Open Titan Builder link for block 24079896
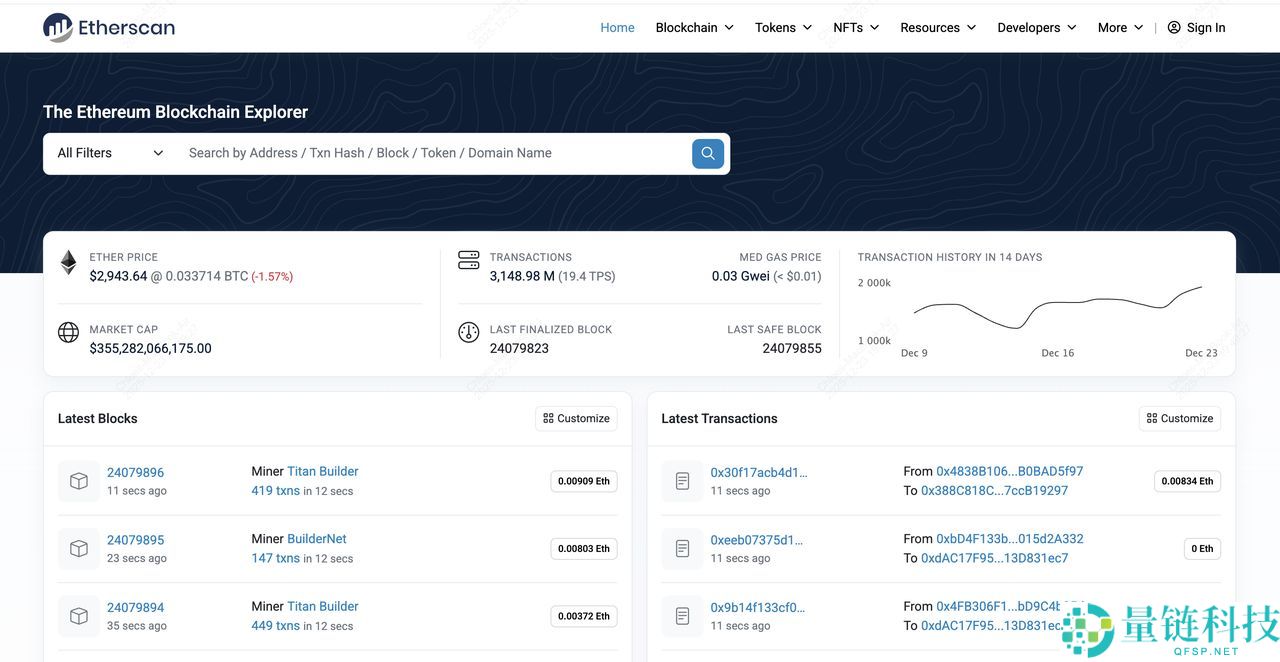Image resolution: width=1280 pixels, height=662 pixels. pyautogui.click(x=323, y=471)
